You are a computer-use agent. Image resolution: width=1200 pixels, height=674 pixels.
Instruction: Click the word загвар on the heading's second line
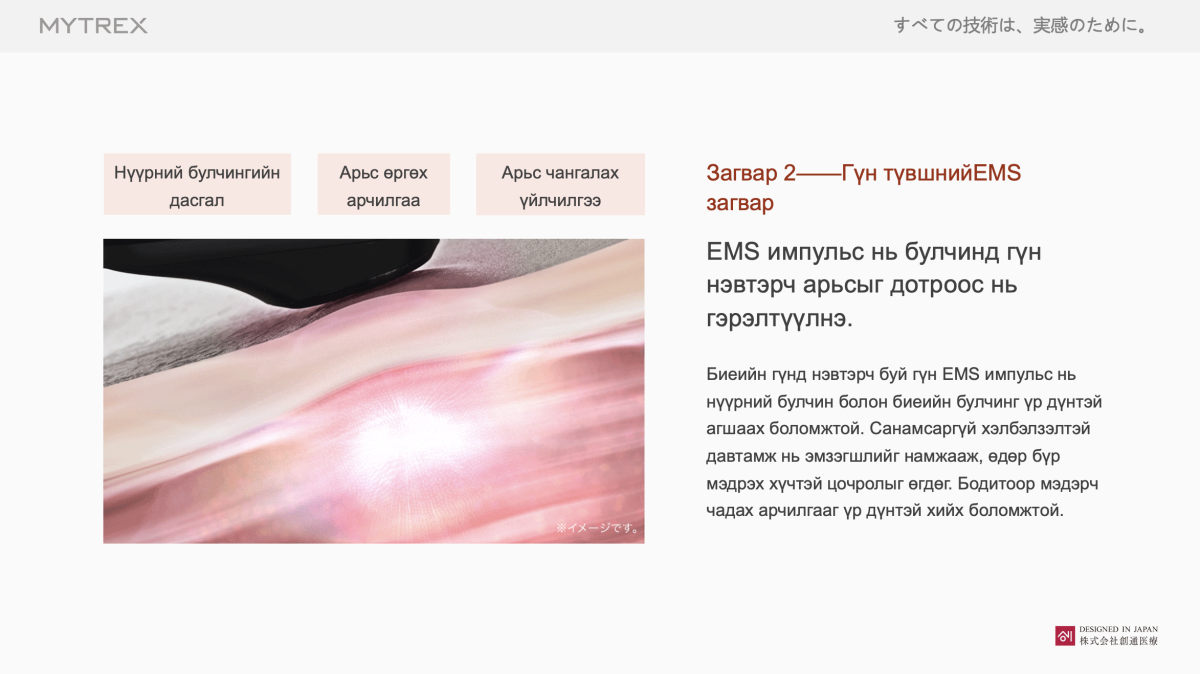click(x=740, y=204)
